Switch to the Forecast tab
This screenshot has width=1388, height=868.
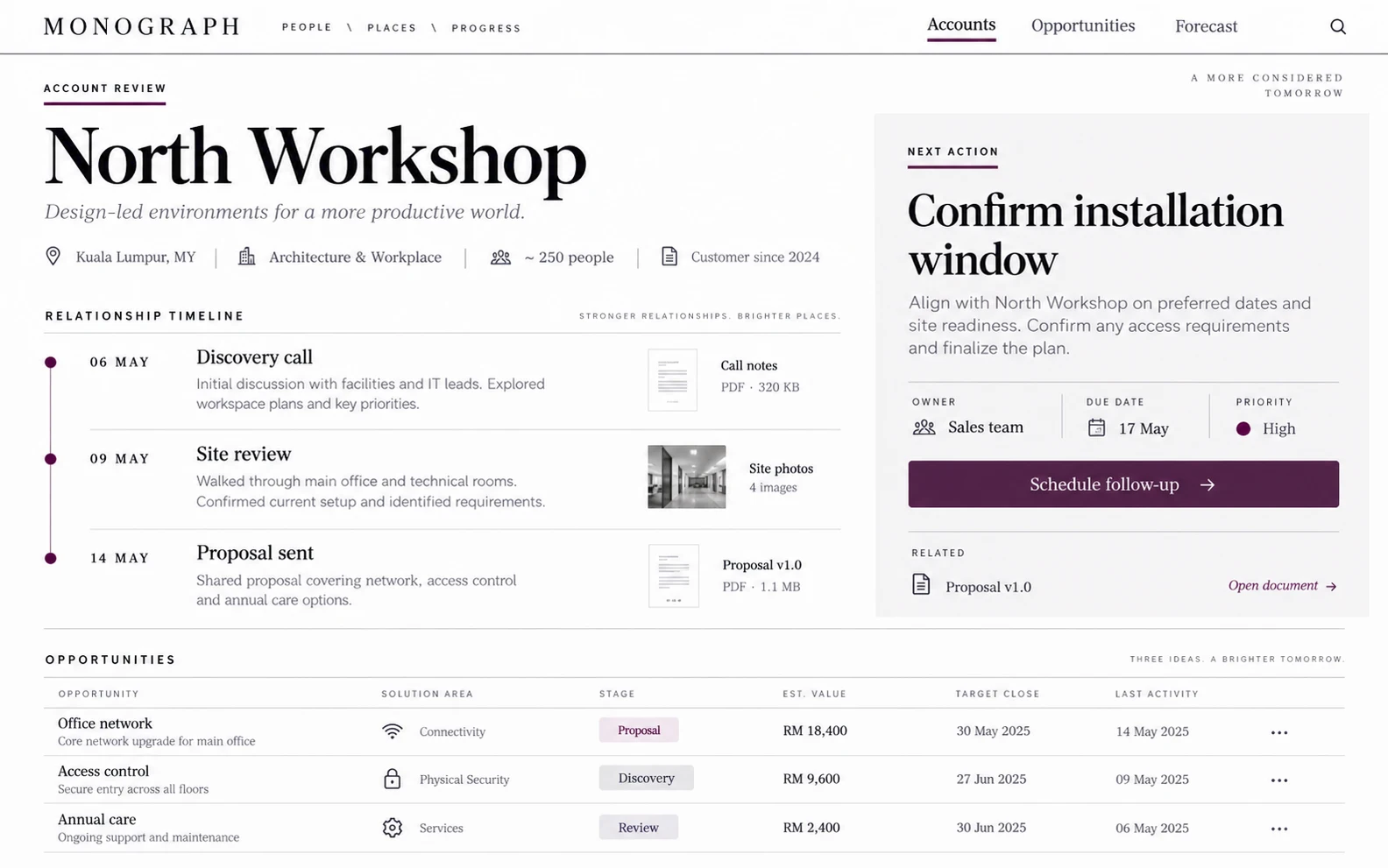1206,27
